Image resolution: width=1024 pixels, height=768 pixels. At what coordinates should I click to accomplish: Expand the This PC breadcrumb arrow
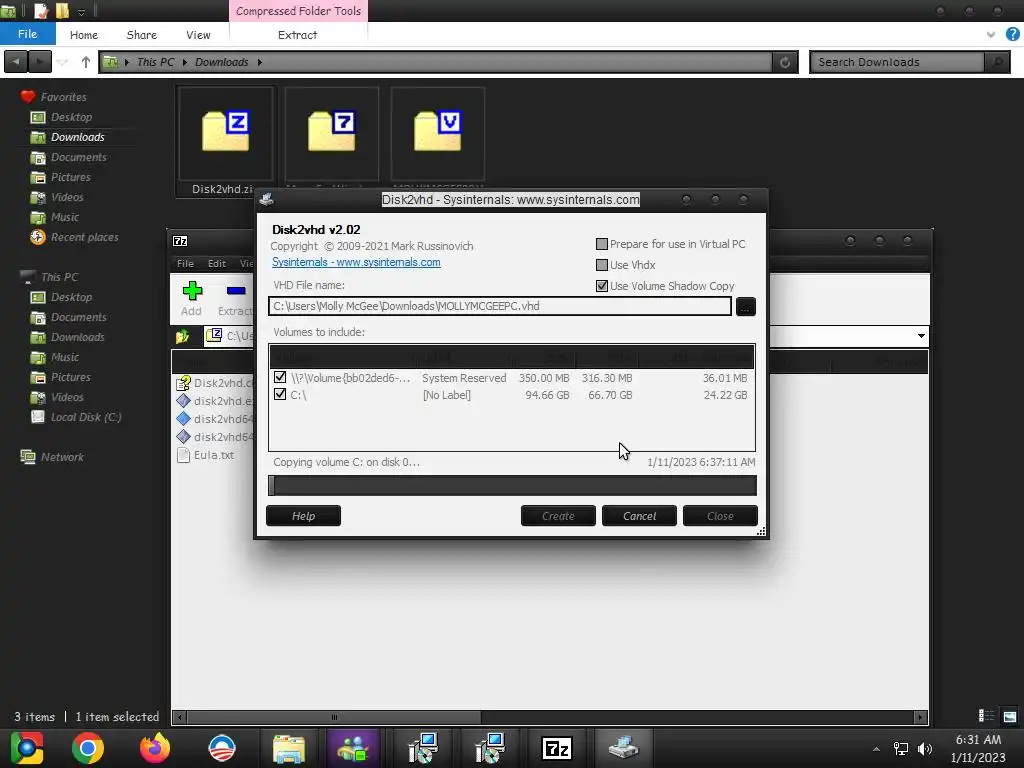tap(184, 62)
